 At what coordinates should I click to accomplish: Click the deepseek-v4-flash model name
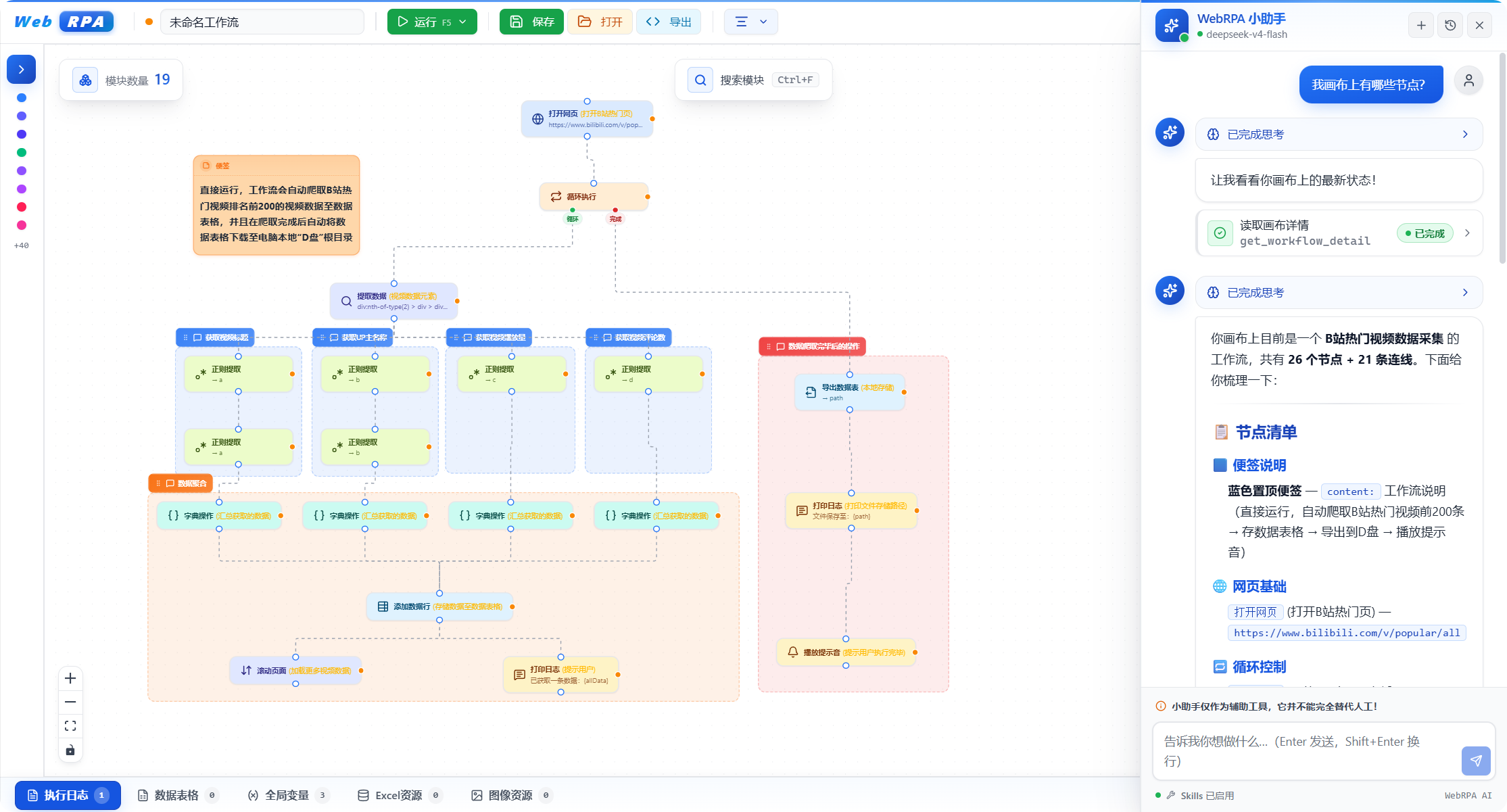(x=1247, y=34)
